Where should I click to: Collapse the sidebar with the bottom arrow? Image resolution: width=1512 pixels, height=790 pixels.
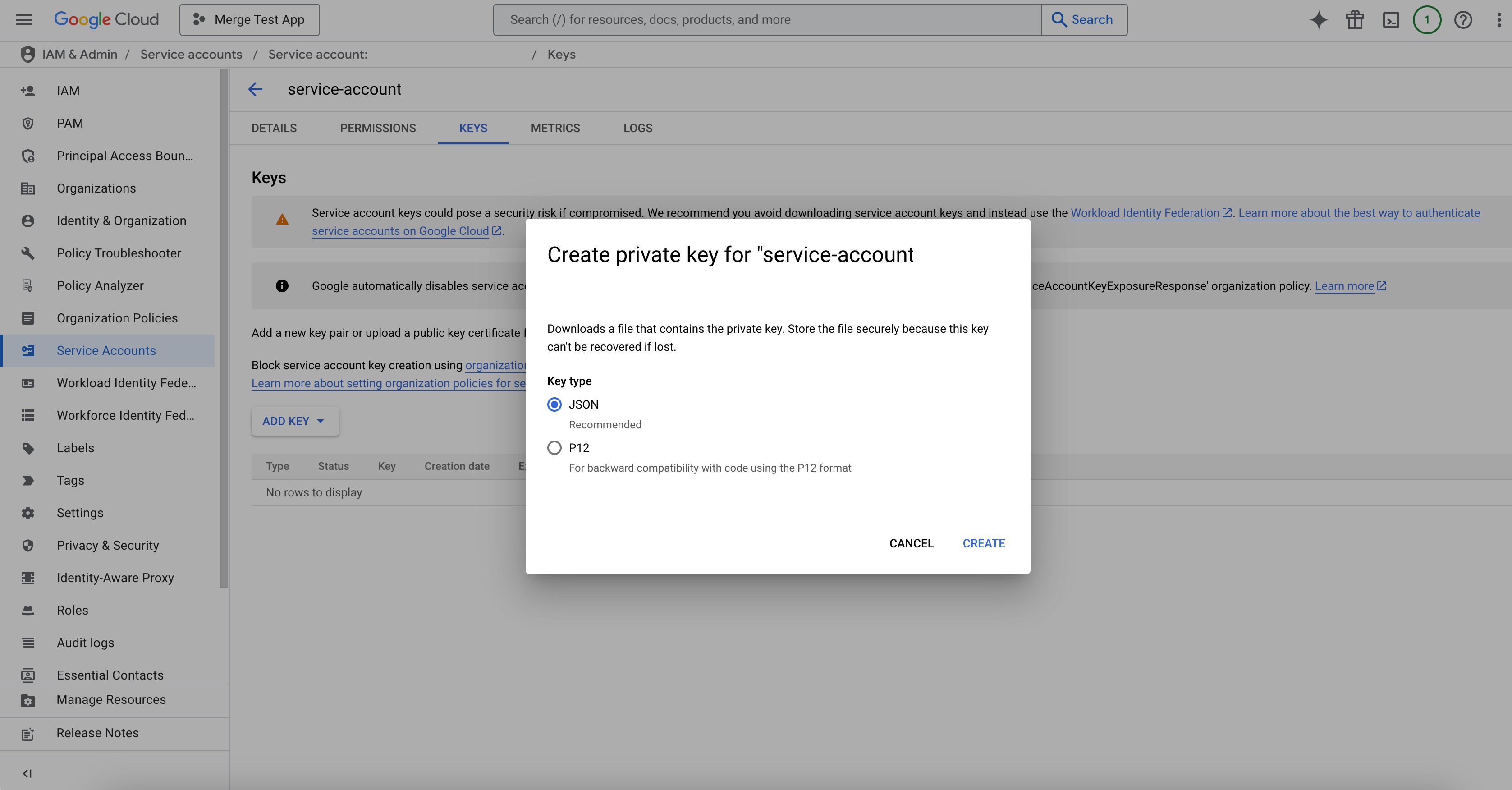pyautogui.click(x=27, y=773)
